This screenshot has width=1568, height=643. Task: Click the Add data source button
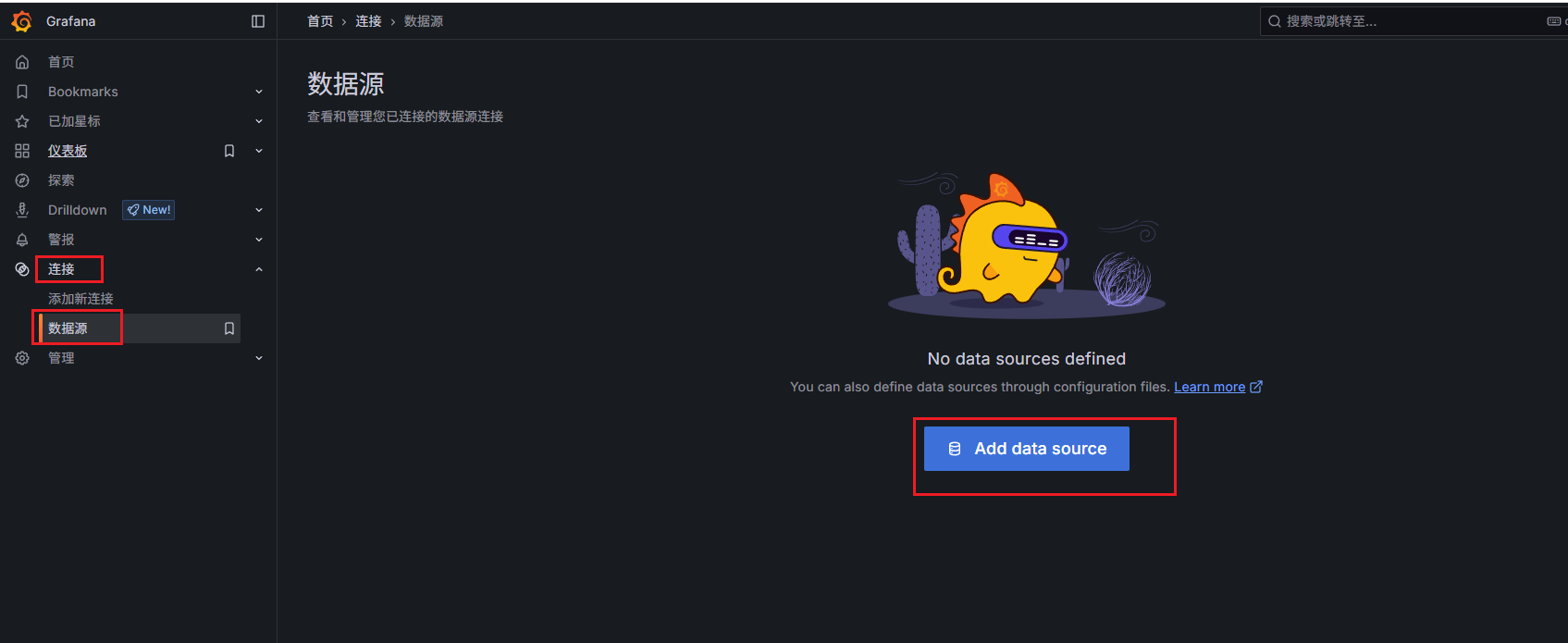pos(1027,449)
